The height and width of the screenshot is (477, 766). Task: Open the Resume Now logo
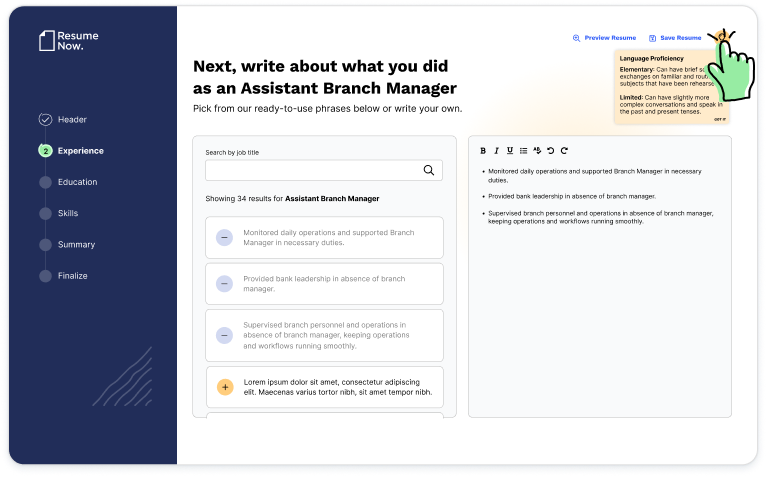[x=68, y=41]
